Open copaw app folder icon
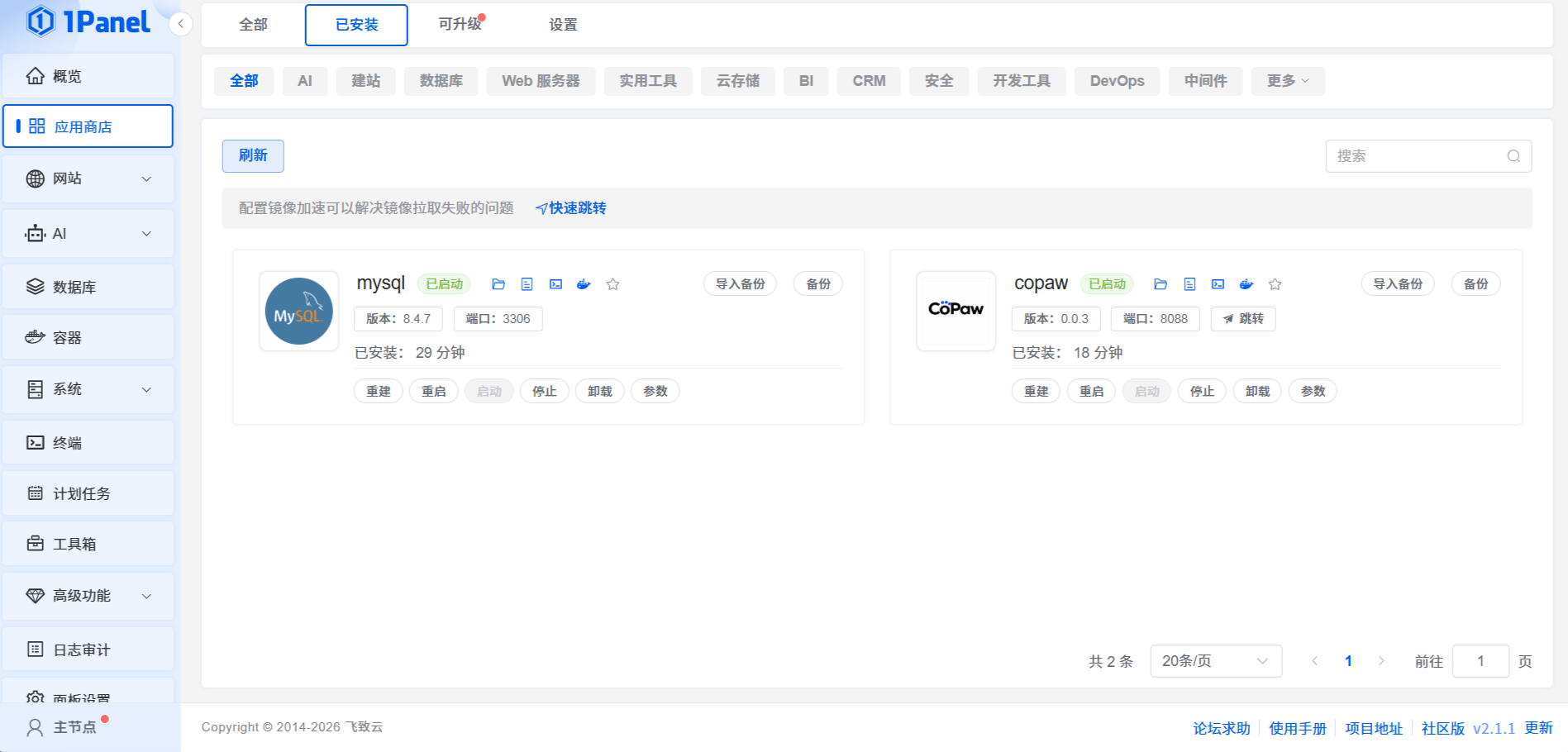 1161,284
